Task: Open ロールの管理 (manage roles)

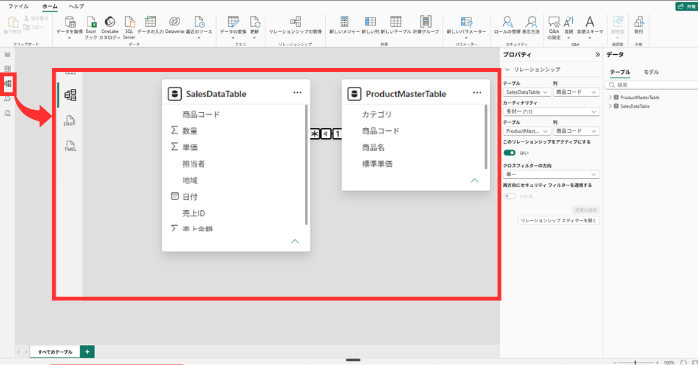Action: tap(507, 25)
